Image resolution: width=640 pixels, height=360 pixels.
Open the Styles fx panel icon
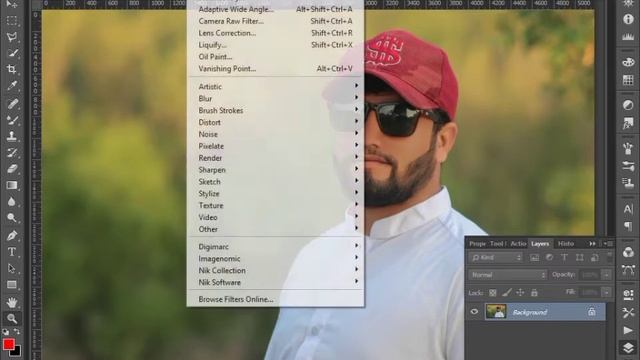(628, 123)
